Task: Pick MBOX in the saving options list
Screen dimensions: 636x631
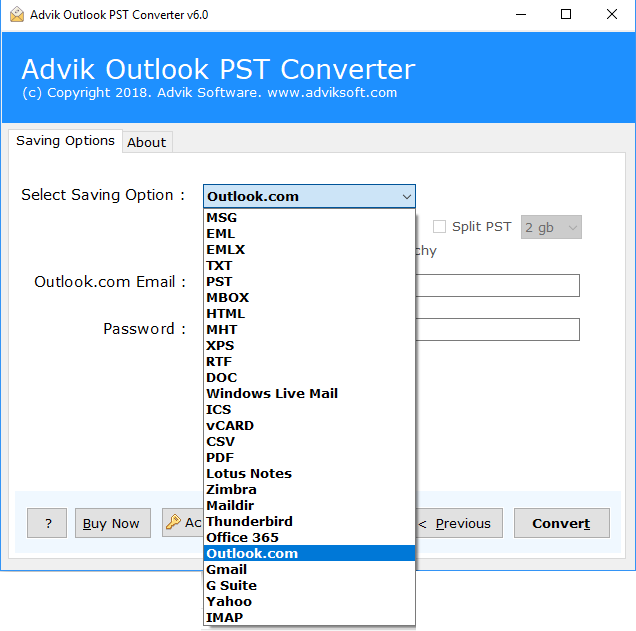Action: [x=309, y=298]
